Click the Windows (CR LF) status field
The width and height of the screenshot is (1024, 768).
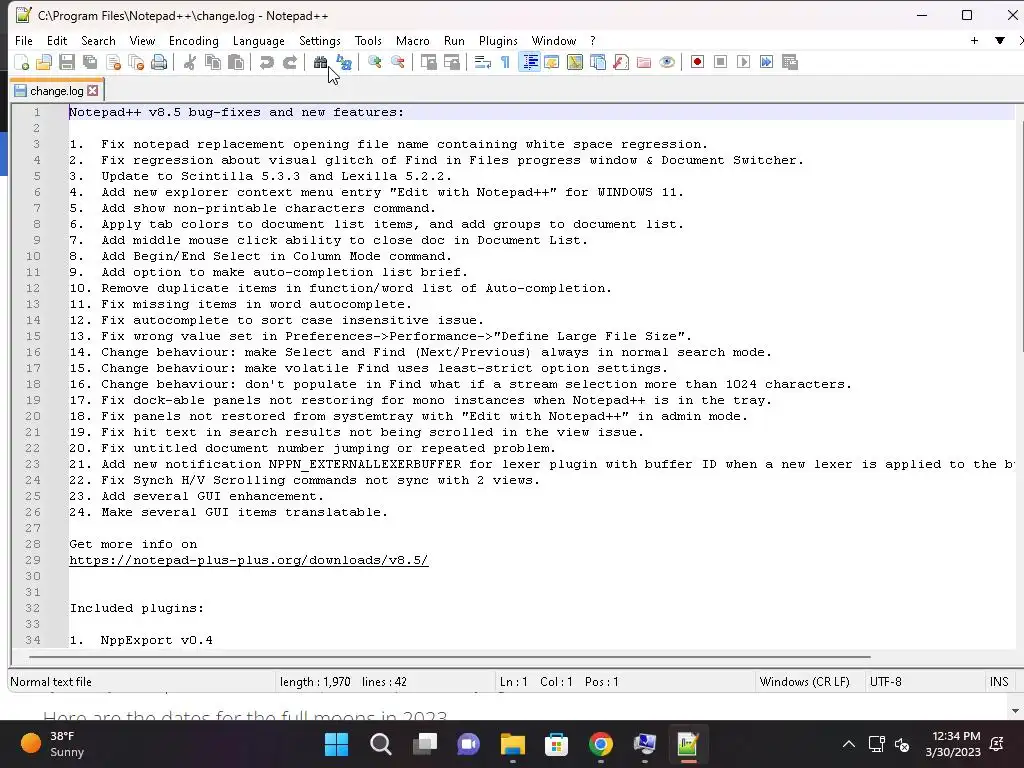coord(805,682)
